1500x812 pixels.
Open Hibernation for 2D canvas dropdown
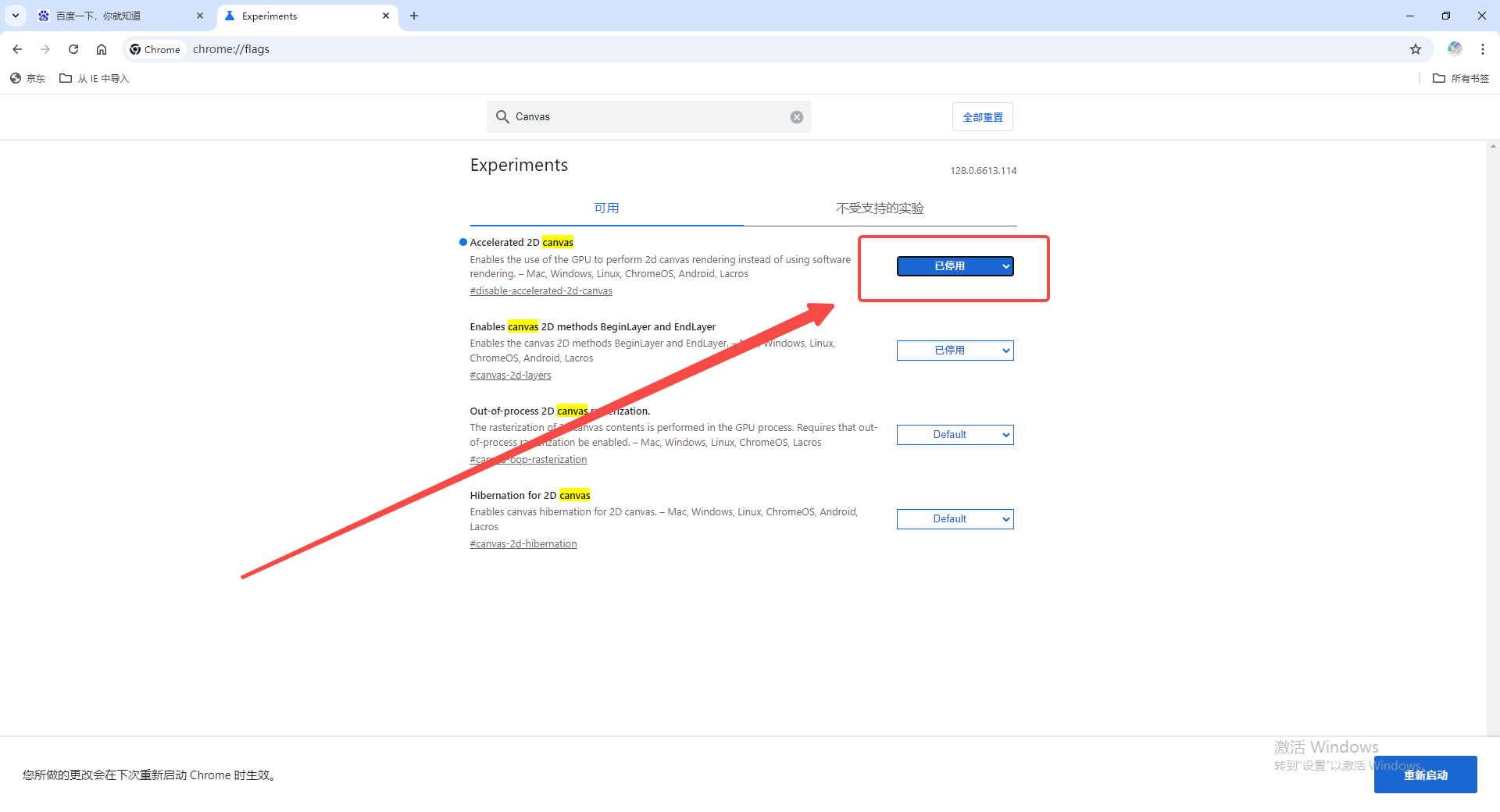(x=955, y=519)
